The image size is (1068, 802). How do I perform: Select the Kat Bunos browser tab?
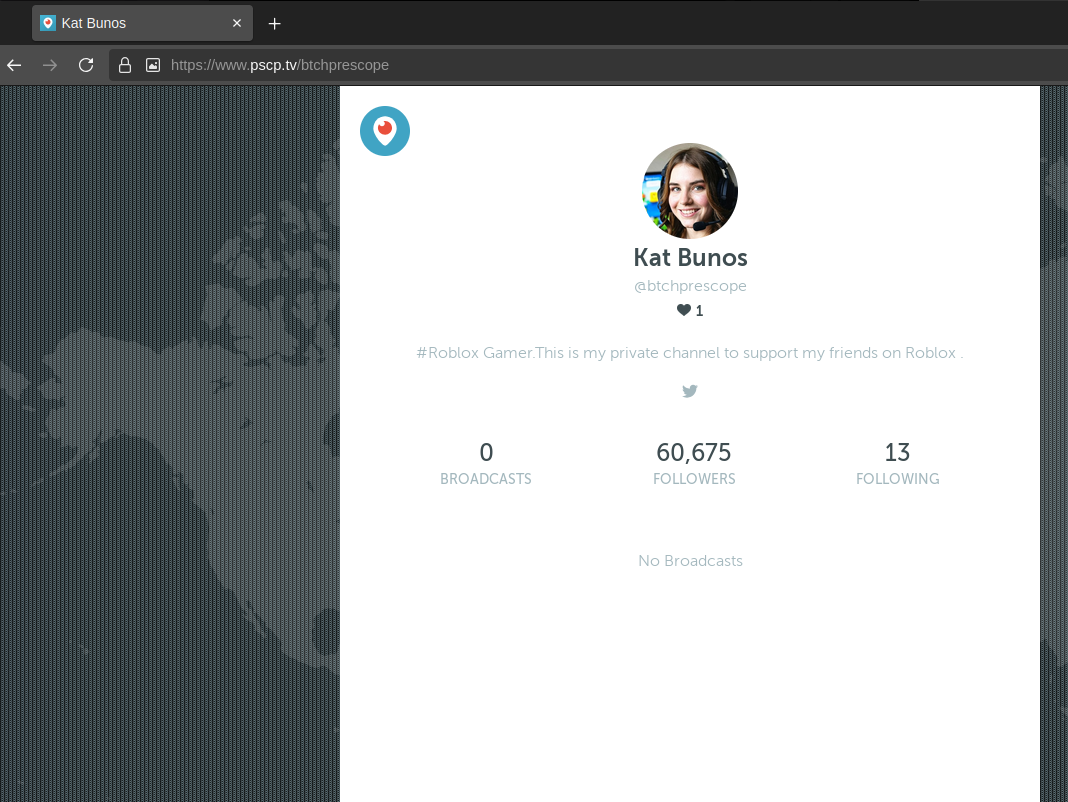point(130,23)
